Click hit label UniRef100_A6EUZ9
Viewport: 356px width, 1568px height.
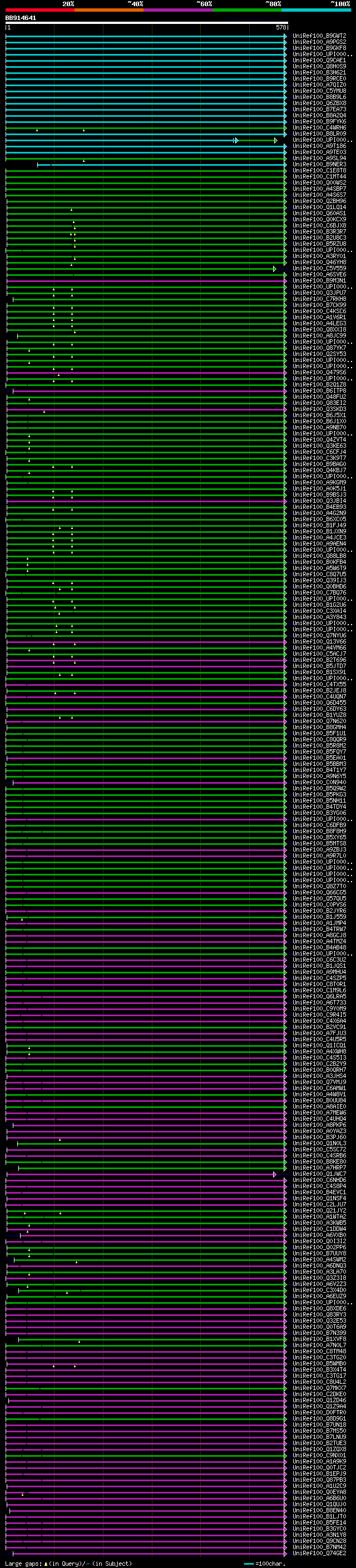(319, 1296)
